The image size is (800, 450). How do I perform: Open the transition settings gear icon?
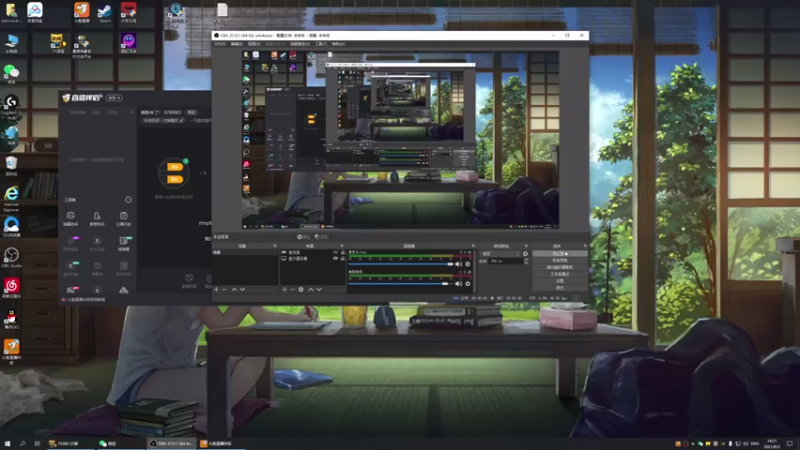[x=526, y=254]
